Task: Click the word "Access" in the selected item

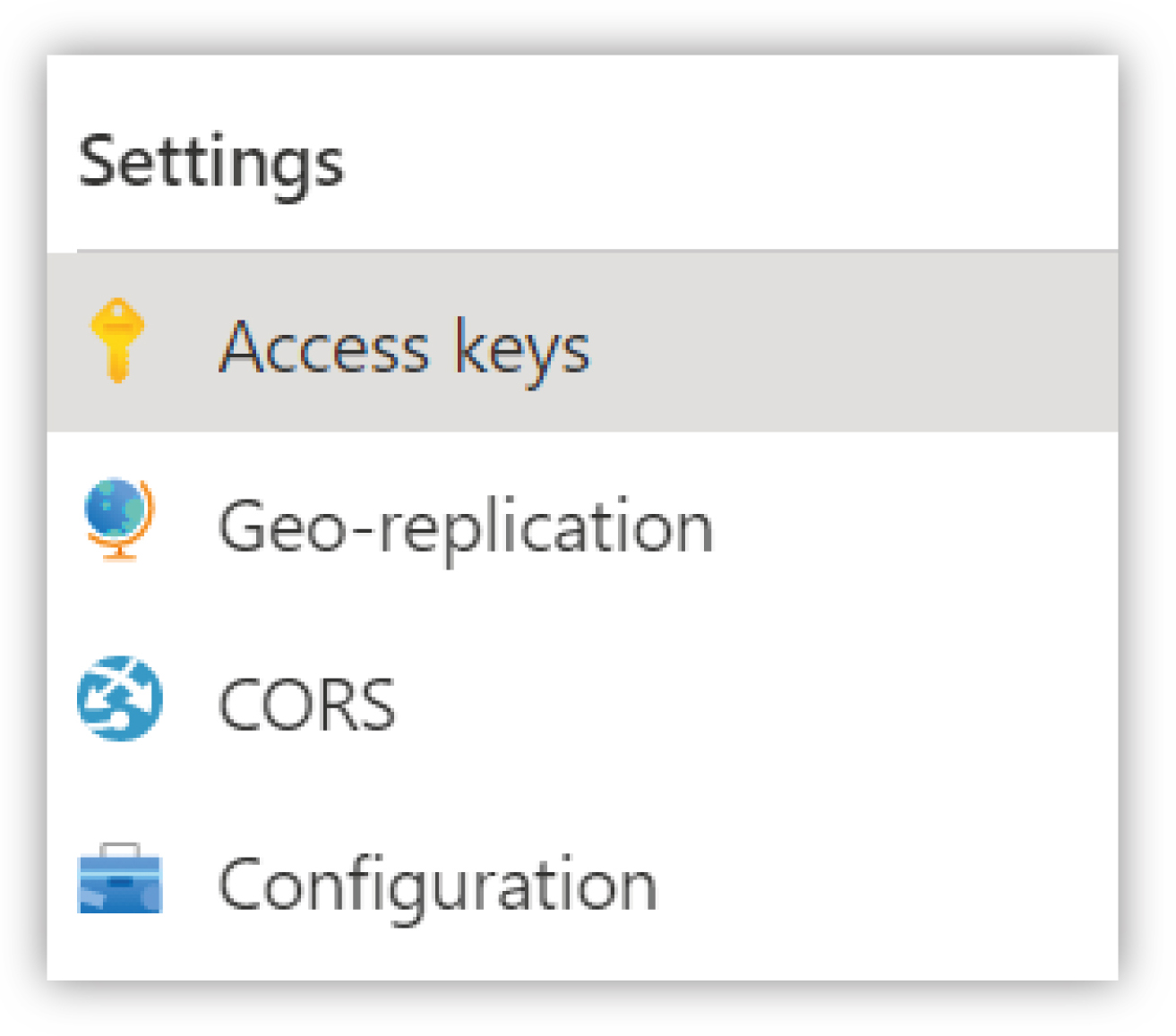Action: pos(324,347)
